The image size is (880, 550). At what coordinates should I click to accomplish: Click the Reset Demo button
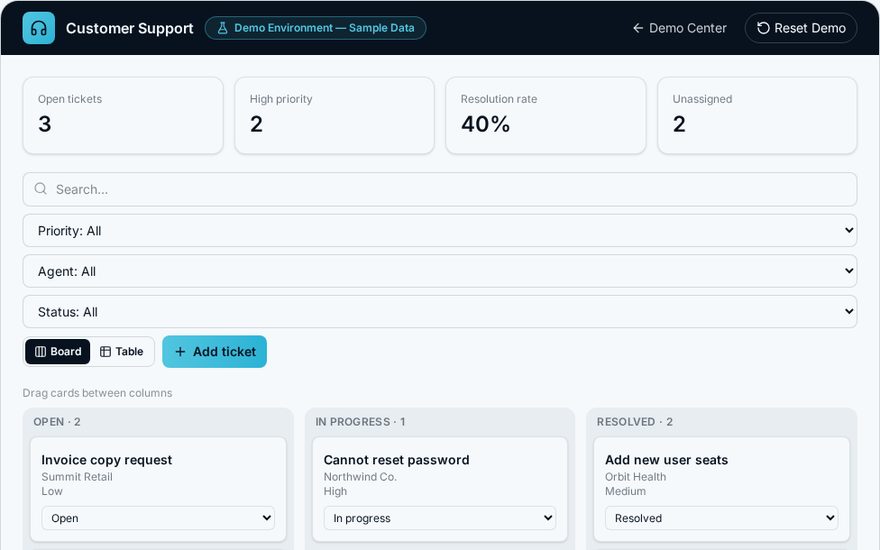pos(801,28)
